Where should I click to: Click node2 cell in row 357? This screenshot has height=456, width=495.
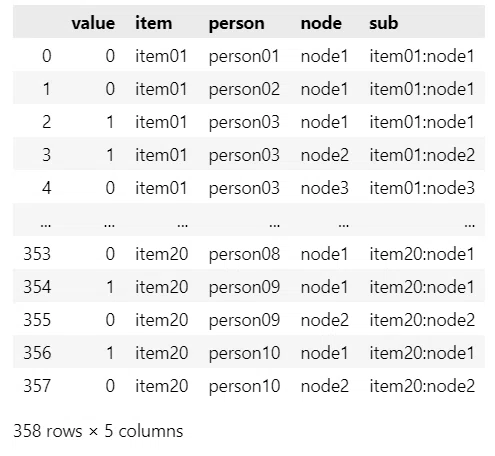(324, 386)
